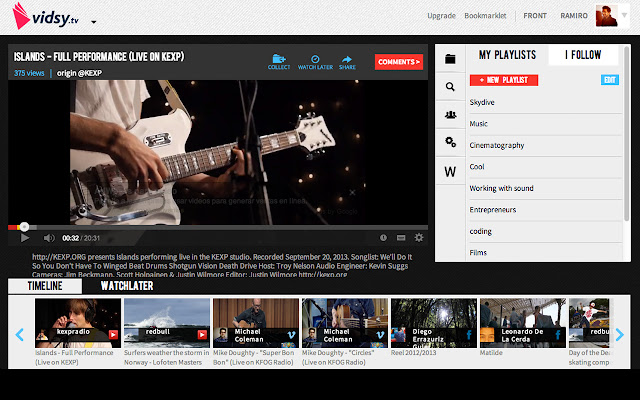This screenshot has height=400, width=640.
Task: Open the search sidebar icon
Action: click(x=450, y=87)
